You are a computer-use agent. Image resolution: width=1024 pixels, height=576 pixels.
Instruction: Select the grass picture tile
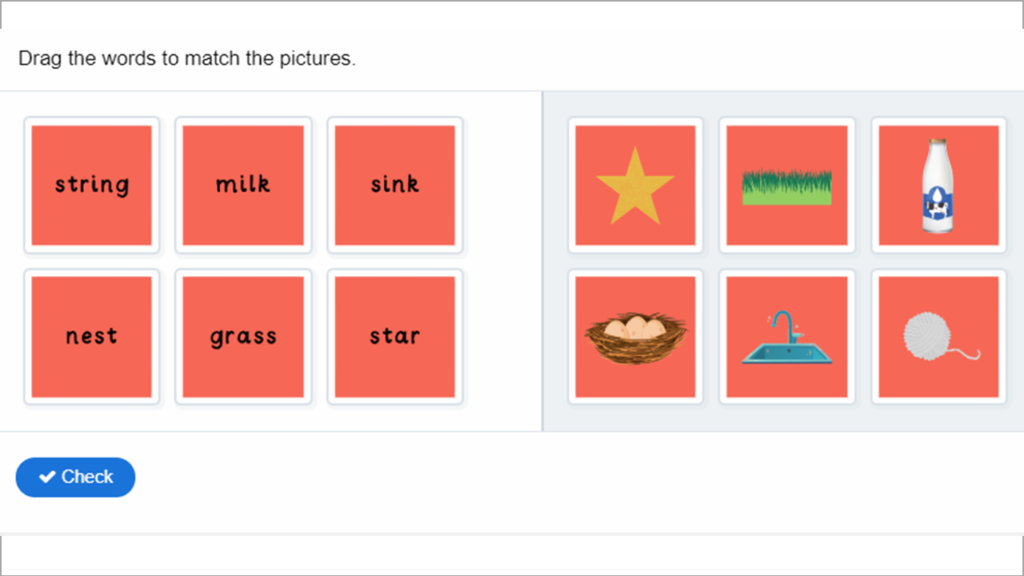click(x=787, y=185)
